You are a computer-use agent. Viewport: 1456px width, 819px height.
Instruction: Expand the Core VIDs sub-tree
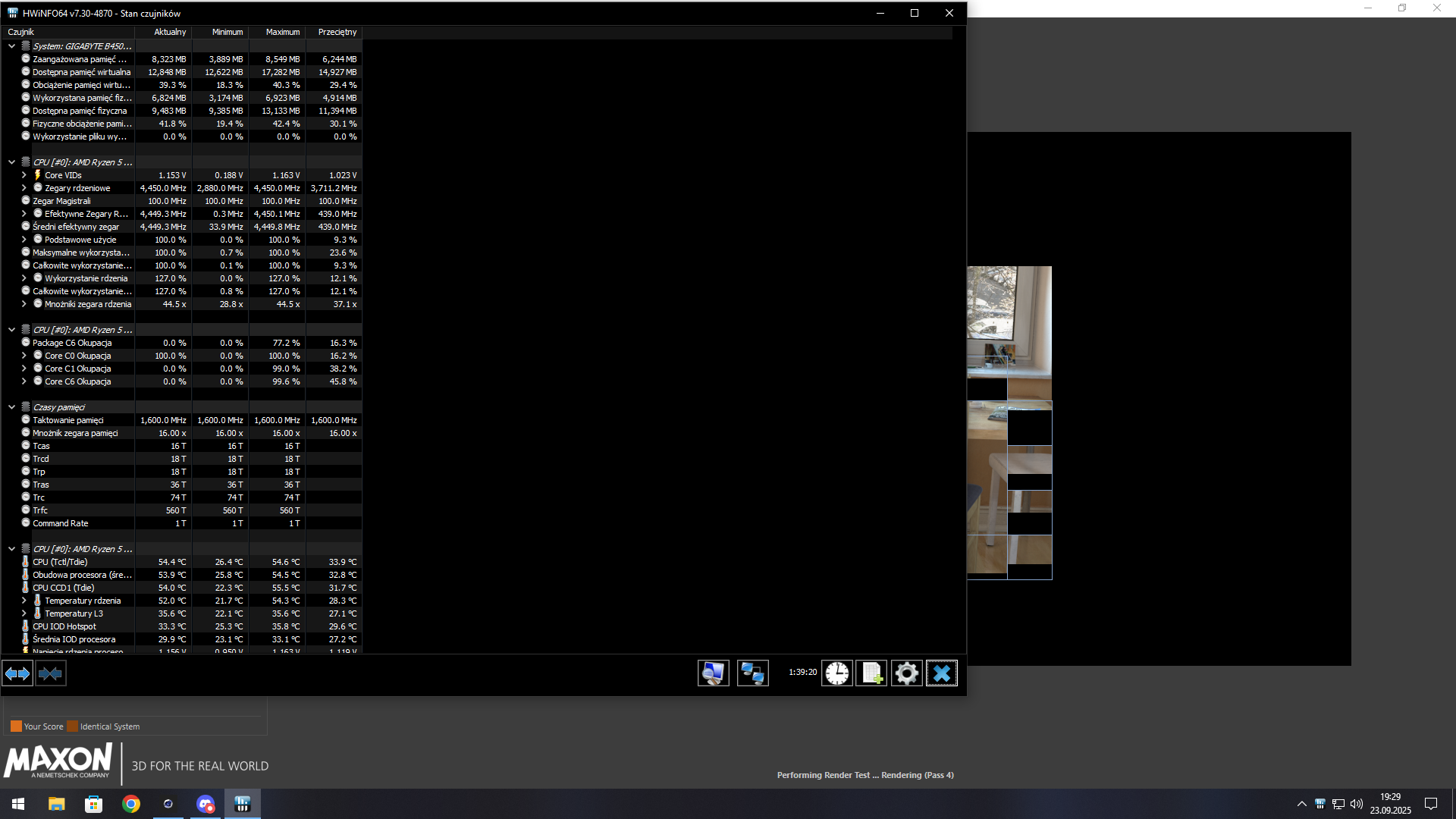24,175
